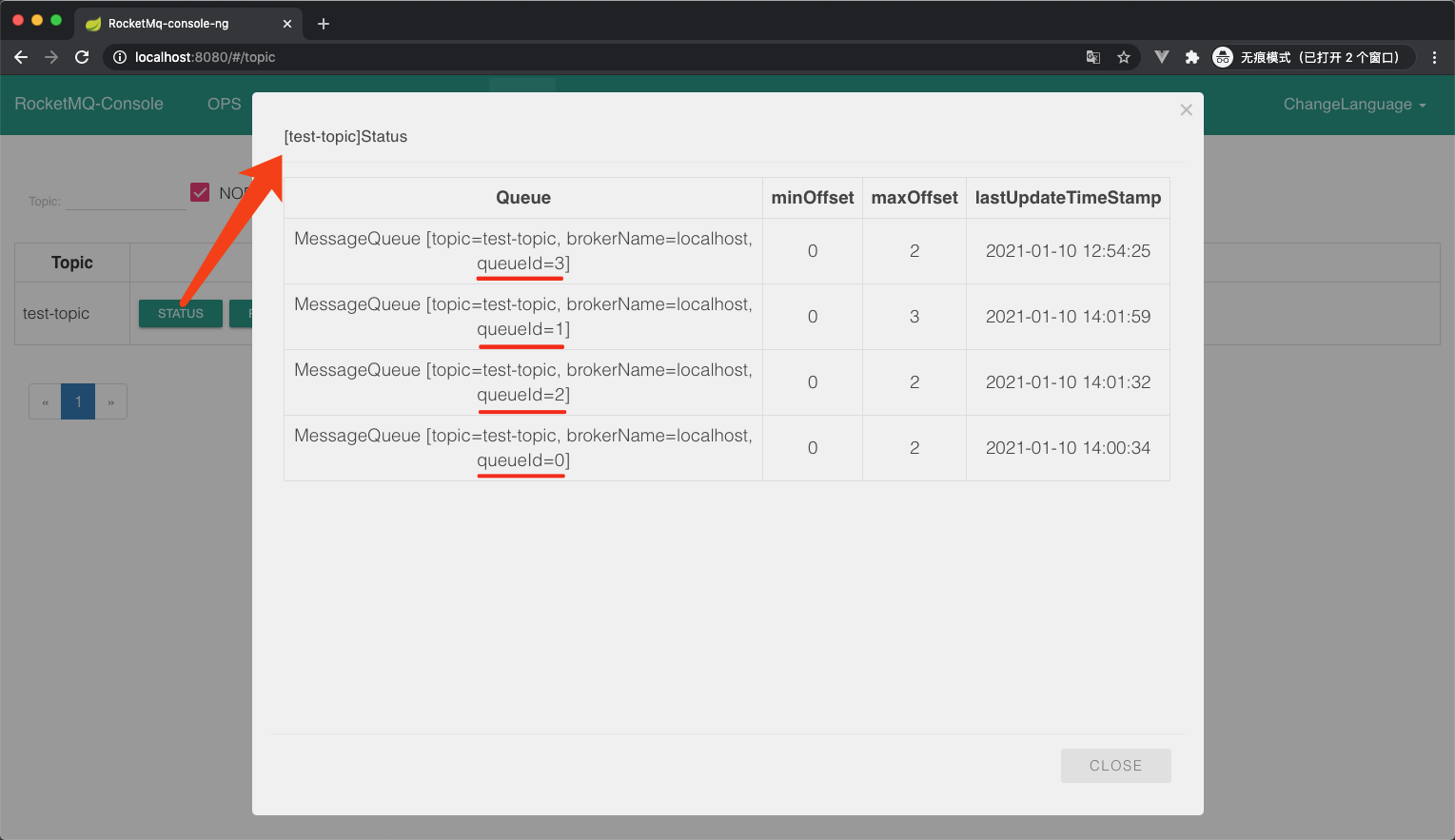Open the Vue devtools extension icon
The height and width of the screenshot is (840, 1455).
pos(1161,57)
